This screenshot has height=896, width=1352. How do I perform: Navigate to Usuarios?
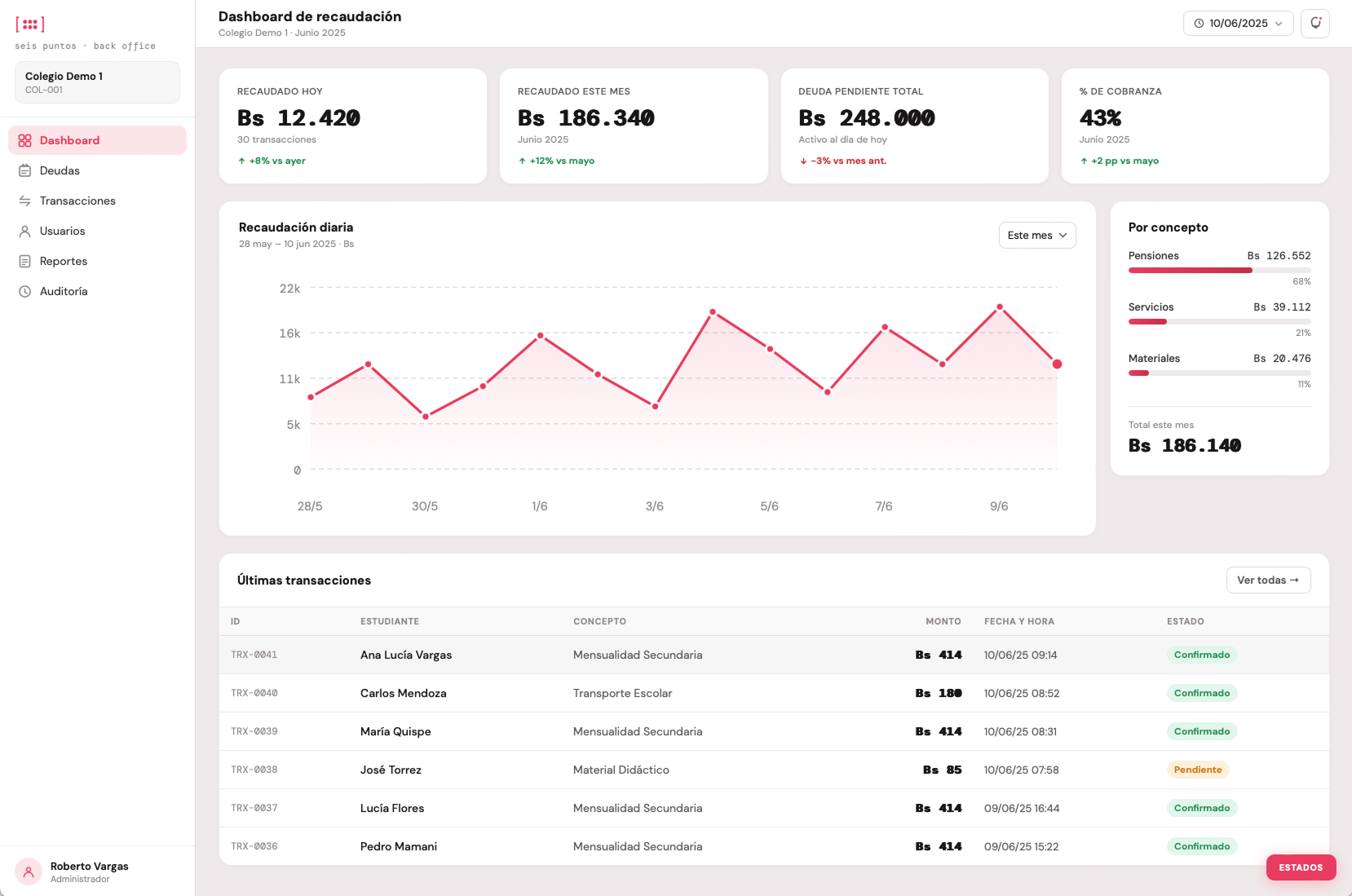point(97,231)
